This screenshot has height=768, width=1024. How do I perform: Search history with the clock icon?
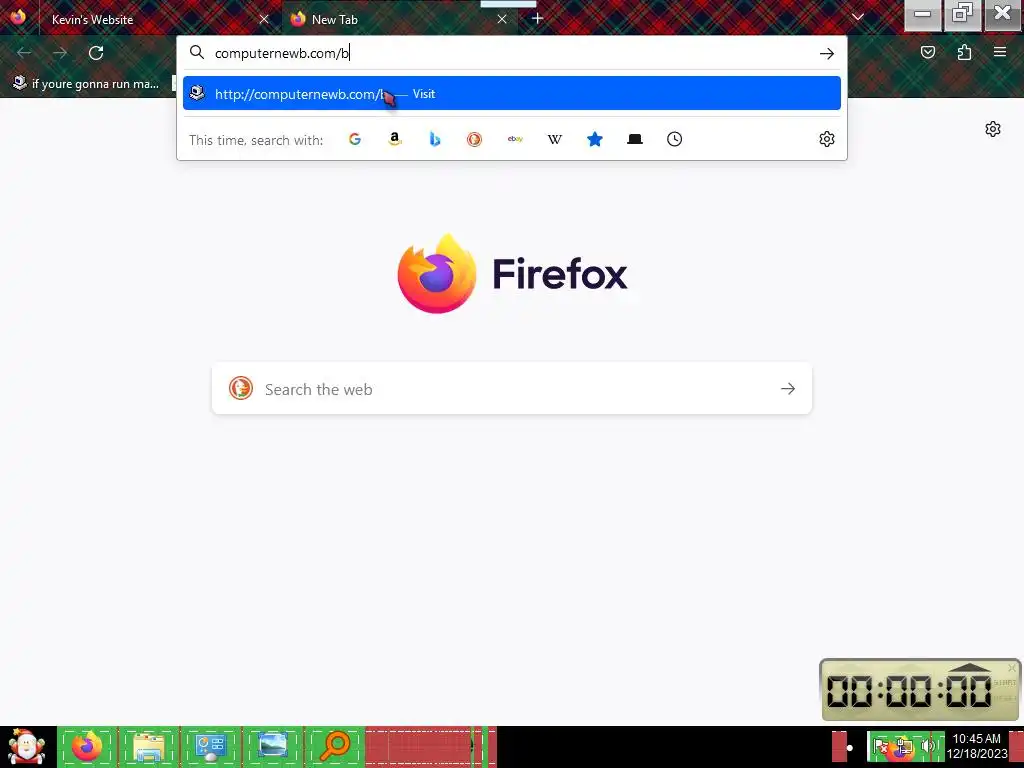pyautogui.click(x=675, y=139)
